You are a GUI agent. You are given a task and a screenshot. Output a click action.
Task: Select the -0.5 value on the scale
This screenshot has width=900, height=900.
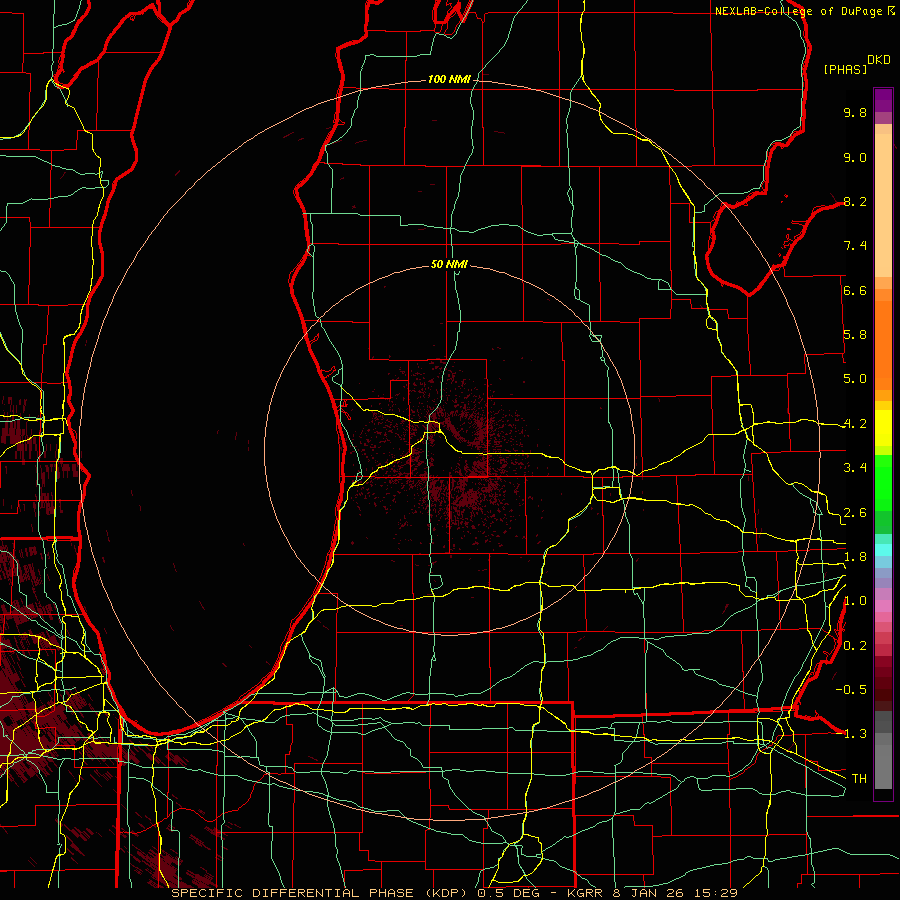click(851, 690)
